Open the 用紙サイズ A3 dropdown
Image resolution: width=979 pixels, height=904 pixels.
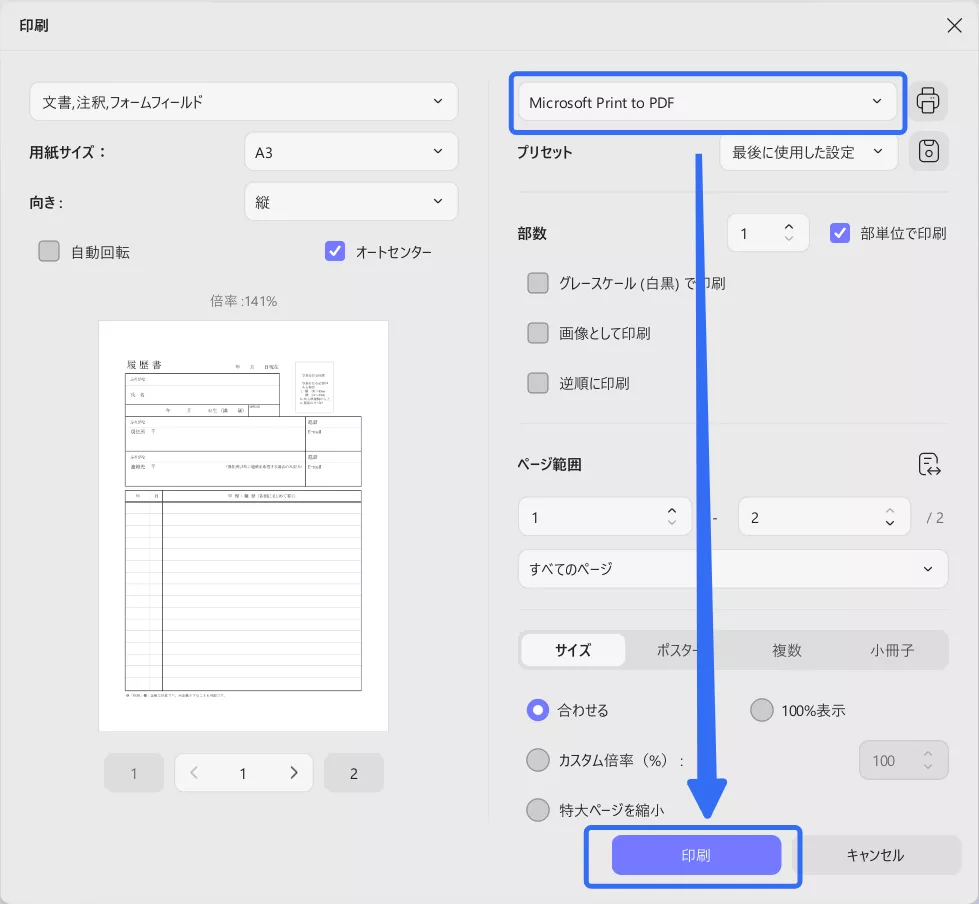click(351, 152)
